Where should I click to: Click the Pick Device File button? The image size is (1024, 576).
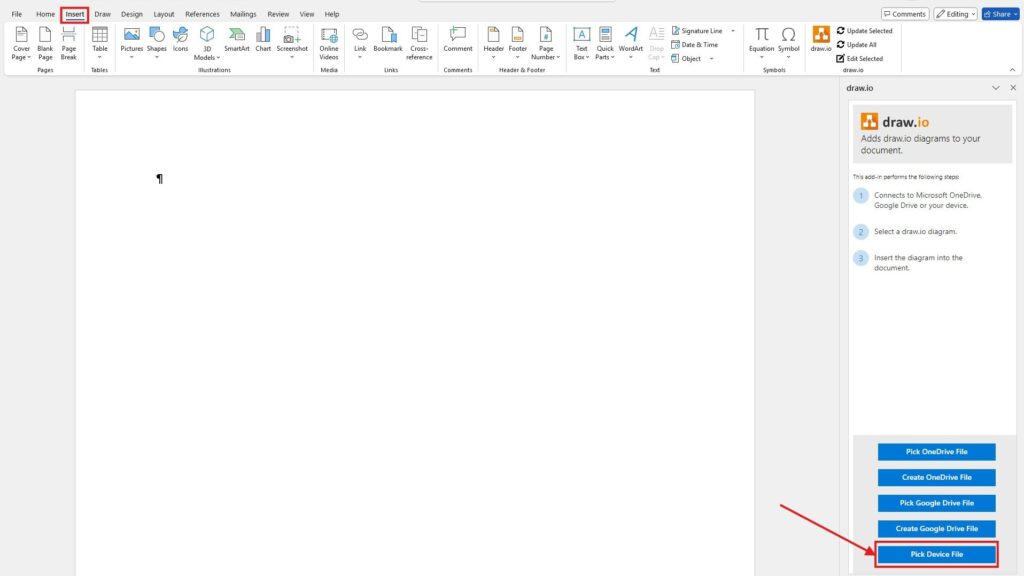coord(935,553)
